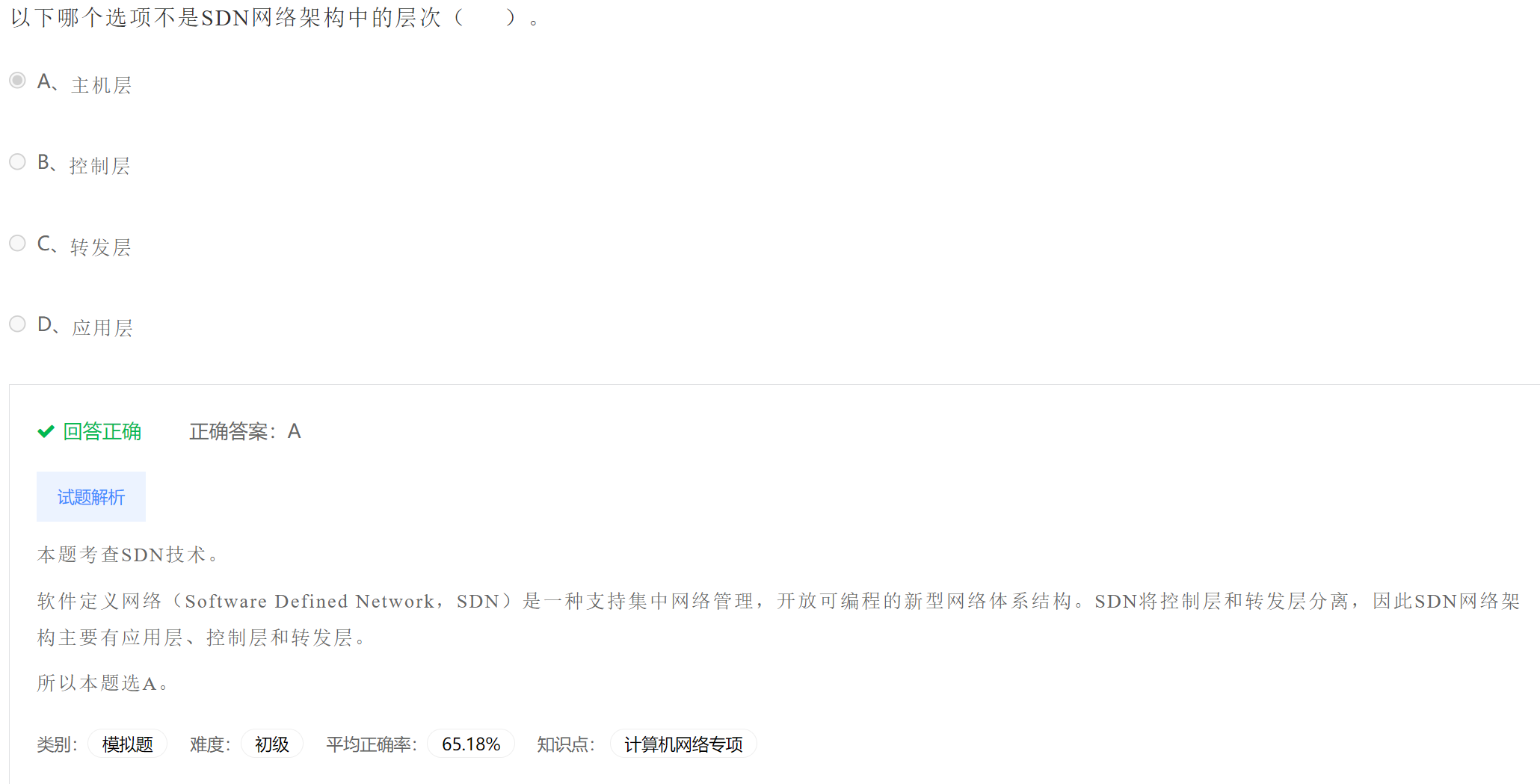Click the green checkmark icon

pos(46,431)
